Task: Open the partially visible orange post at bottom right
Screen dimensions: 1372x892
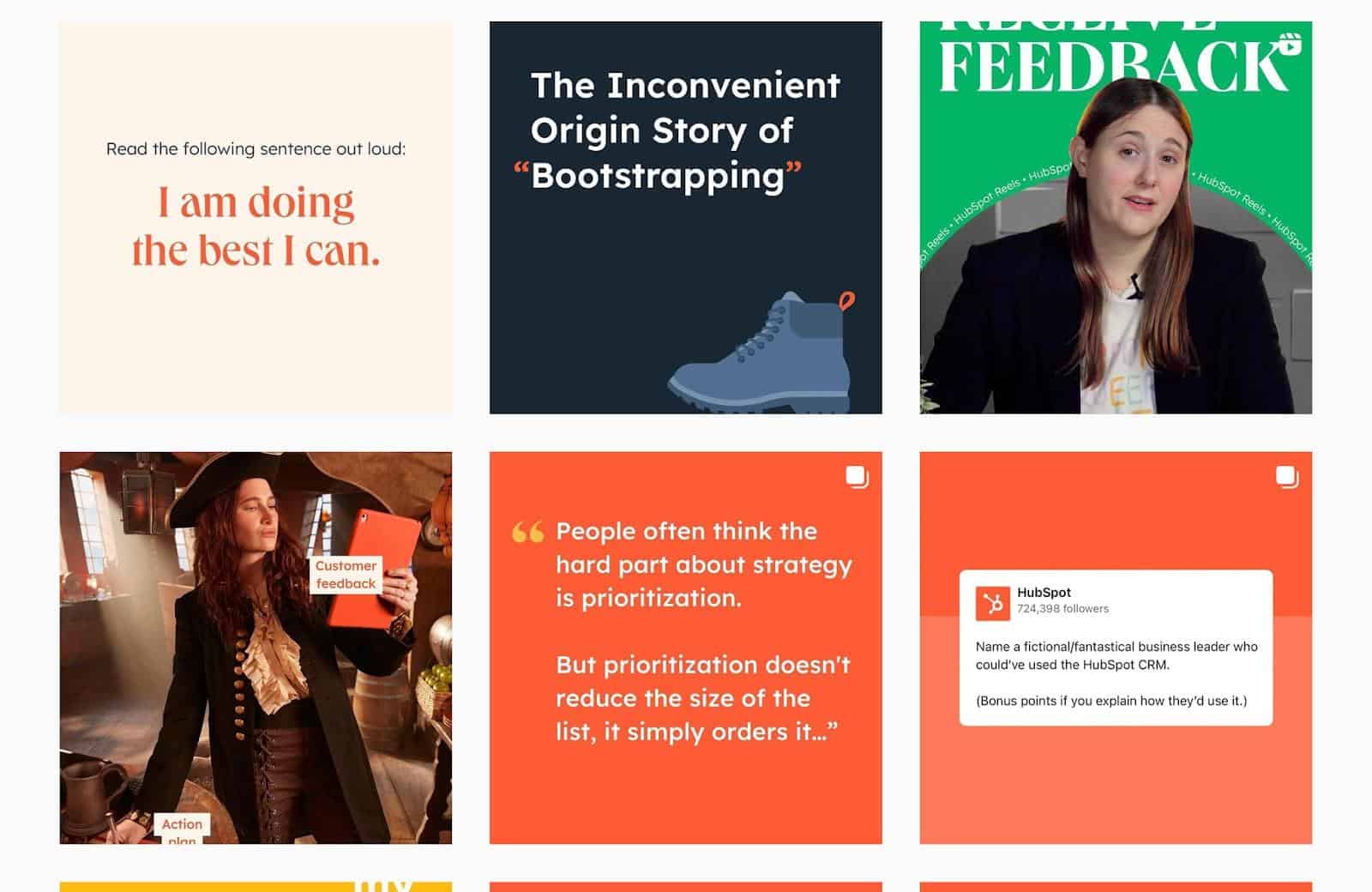Action: [1116, 887]
